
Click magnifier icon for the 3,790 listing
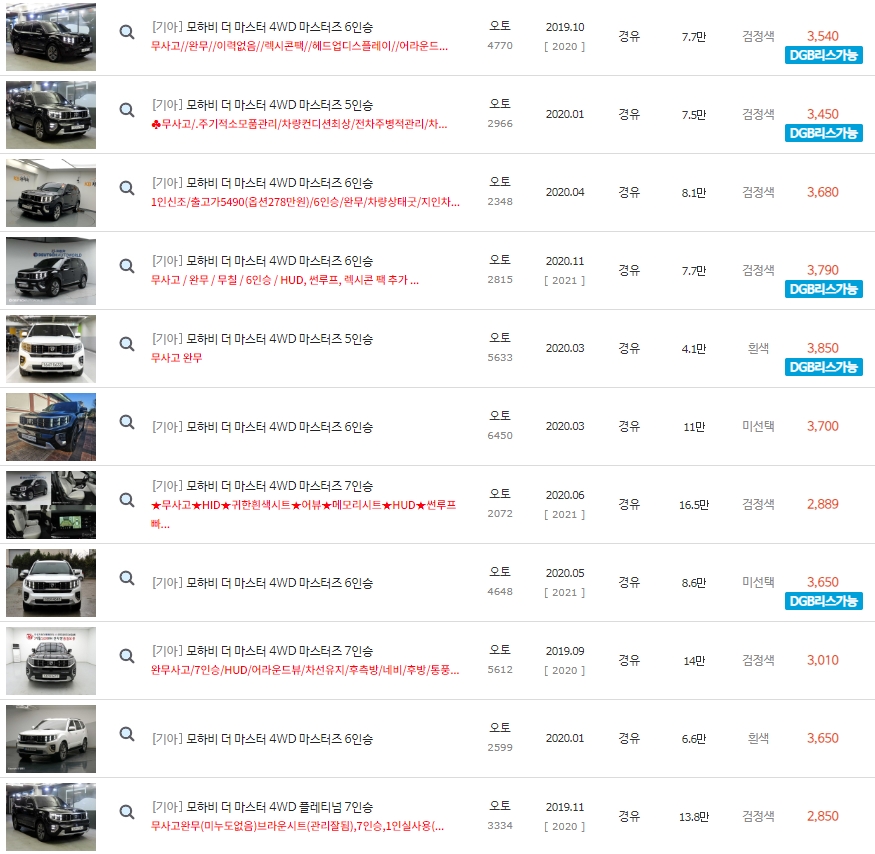pos(127,266)
